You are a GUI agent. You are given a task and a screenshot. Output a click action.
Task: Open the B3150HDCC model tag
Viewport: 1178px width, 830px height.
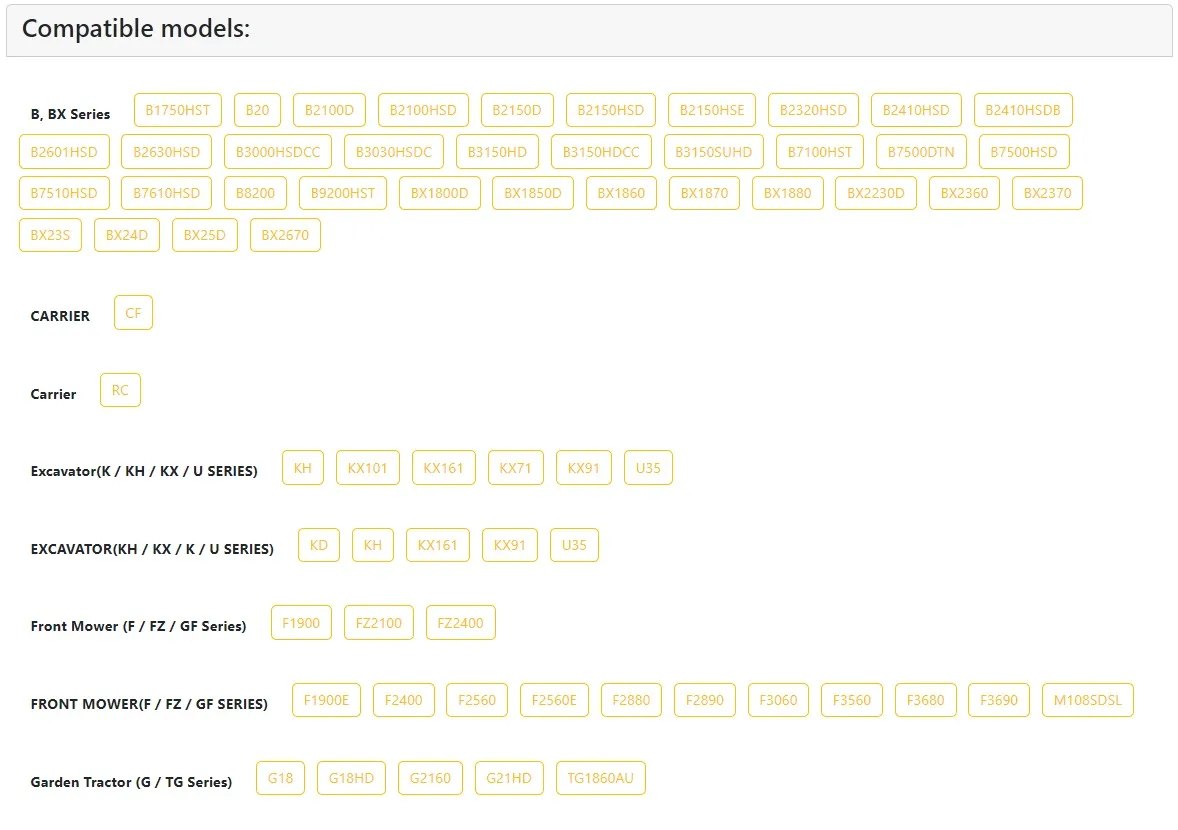click(x=601, y=152)
